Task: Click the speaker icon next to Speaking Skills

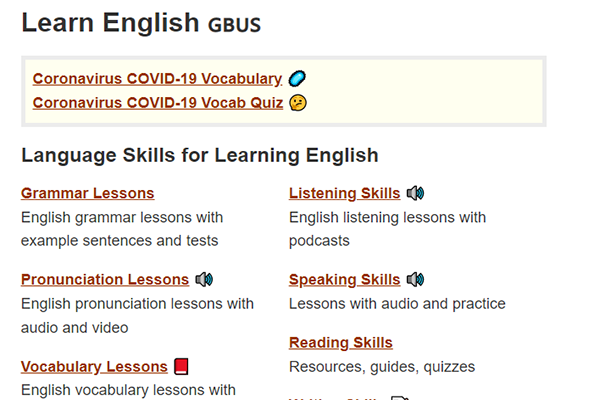Action: pos(415,280)
